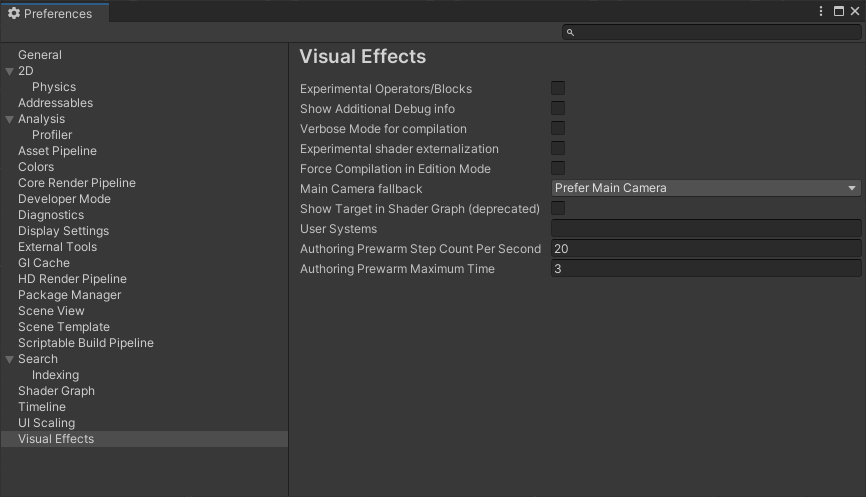Collapse the Analysis category arrow
This screenshot has width=866, height=497.
click(x=10, y=119)
